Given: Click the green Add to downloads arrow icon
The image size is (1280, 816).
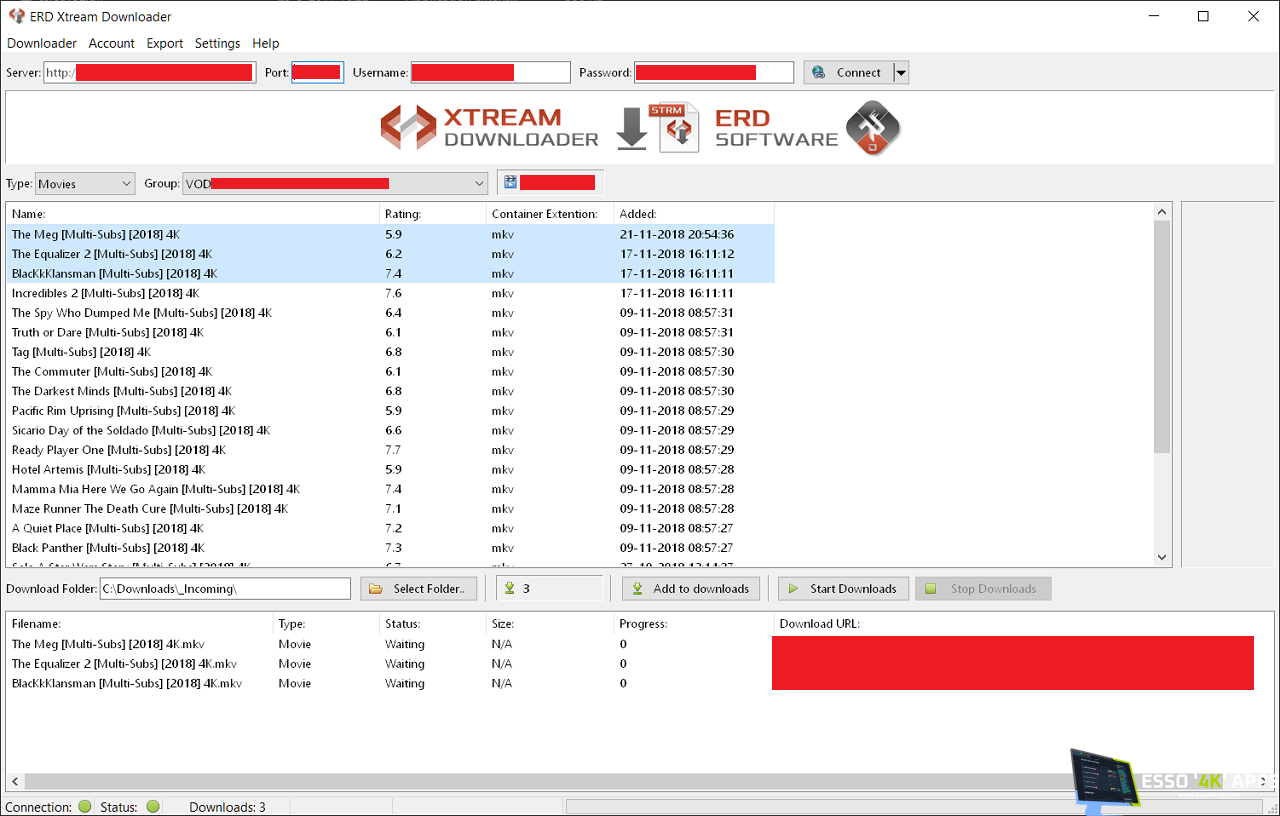Looking at the screenshot, I should click(637, 588).
